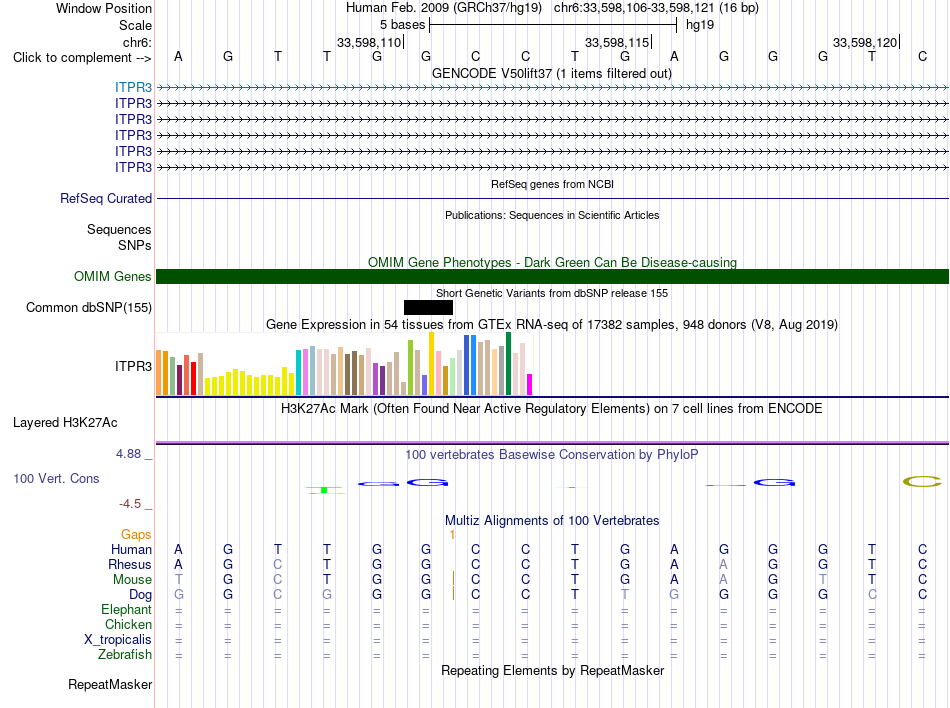Click the olive C logo in PhyloP track
The image size is (950, 708).
tap(922, 482)
